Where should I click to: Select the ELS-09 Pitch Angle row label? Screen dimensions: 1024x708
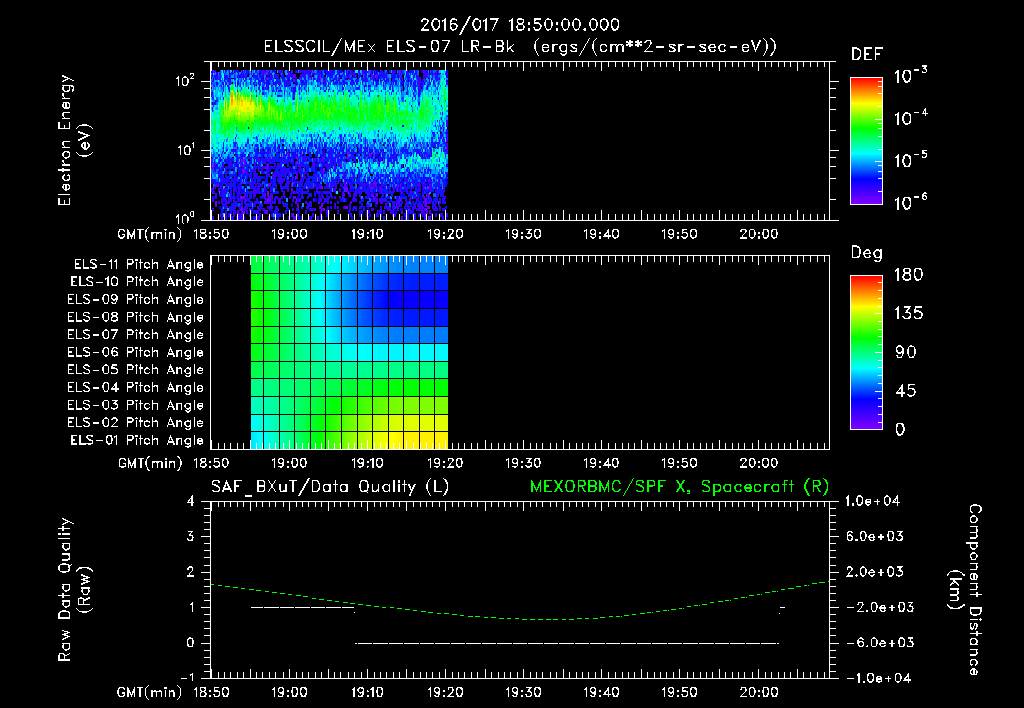tap(136, 300)
